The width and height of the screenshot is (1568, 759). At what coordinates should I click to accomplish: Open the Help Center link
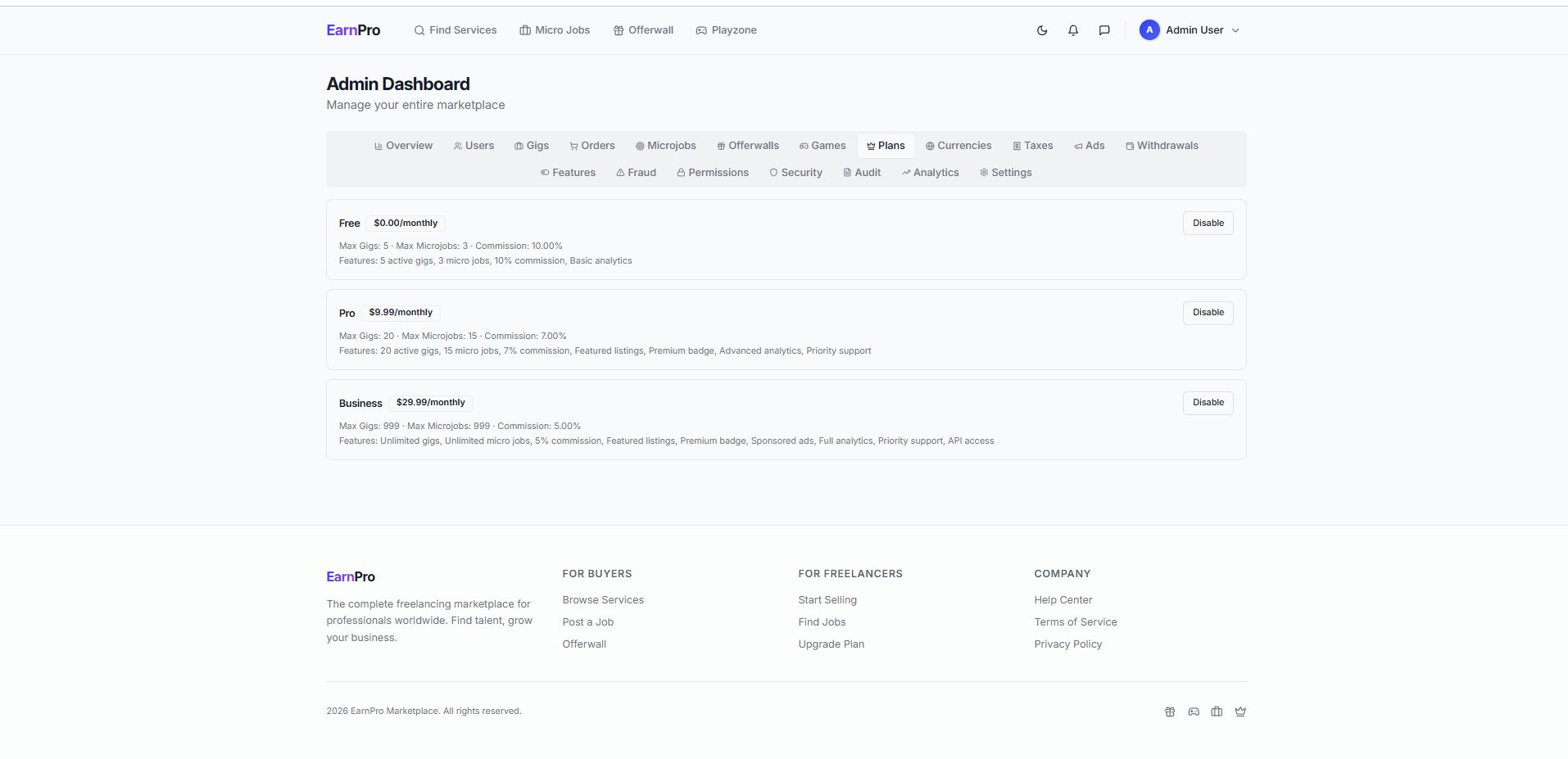pos(1063,600)
